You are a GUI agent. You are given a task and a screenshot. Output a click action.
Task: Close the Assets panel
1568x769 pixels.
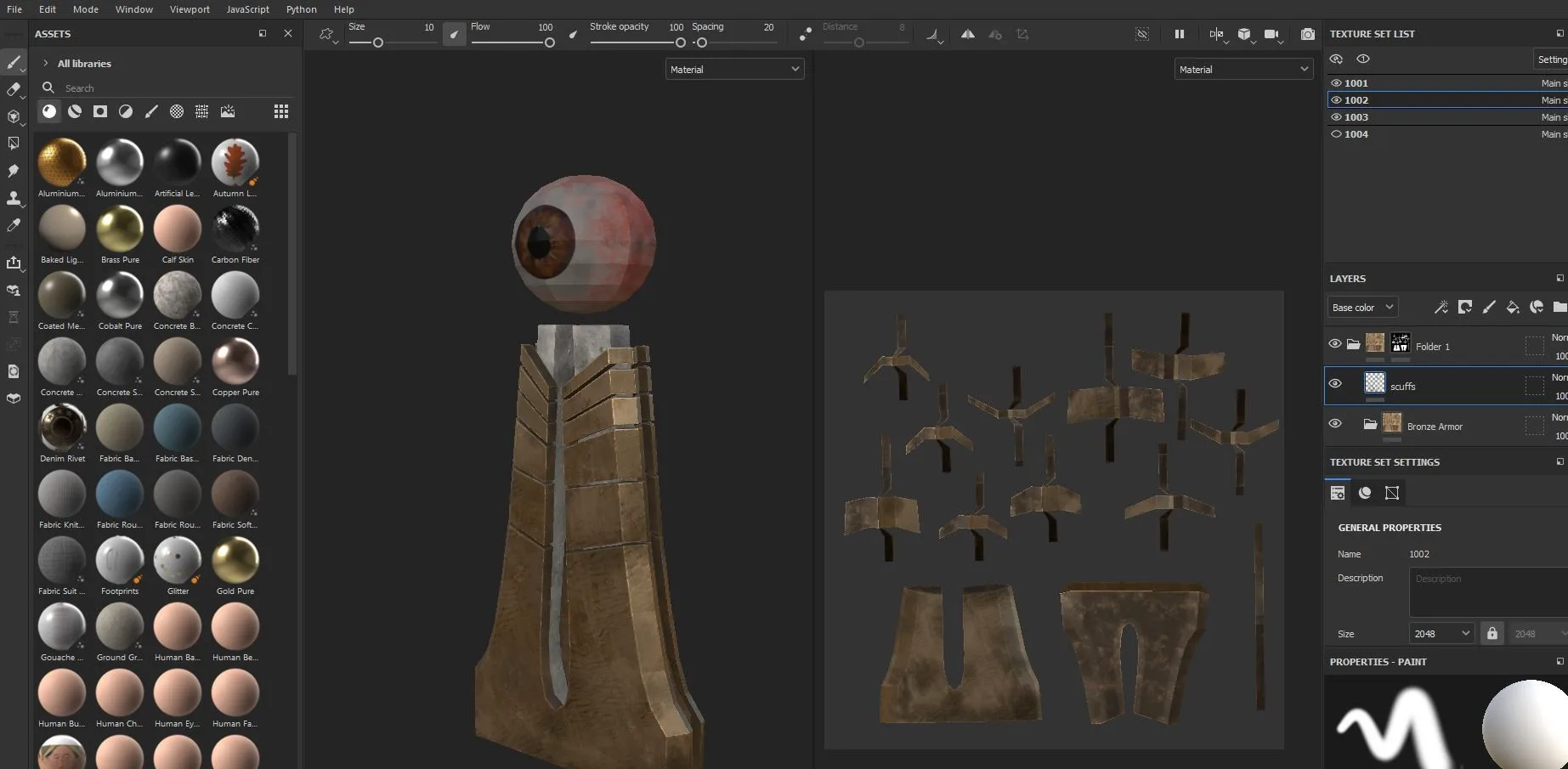tap(288, 33)
